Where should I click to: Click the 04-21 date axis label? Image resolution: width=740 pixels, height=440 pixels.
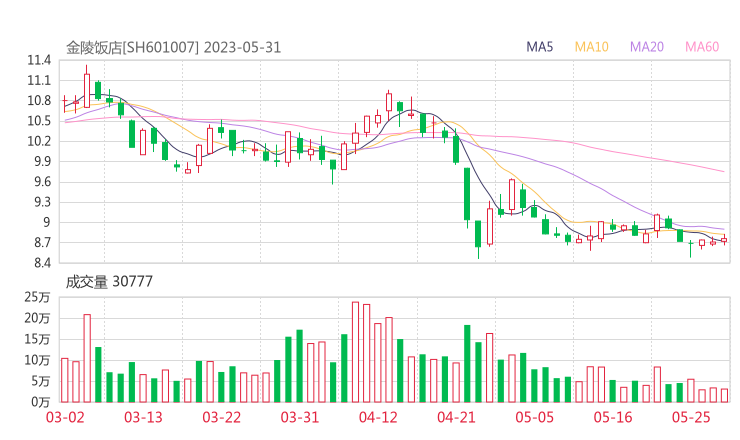[x=456, y=417]
